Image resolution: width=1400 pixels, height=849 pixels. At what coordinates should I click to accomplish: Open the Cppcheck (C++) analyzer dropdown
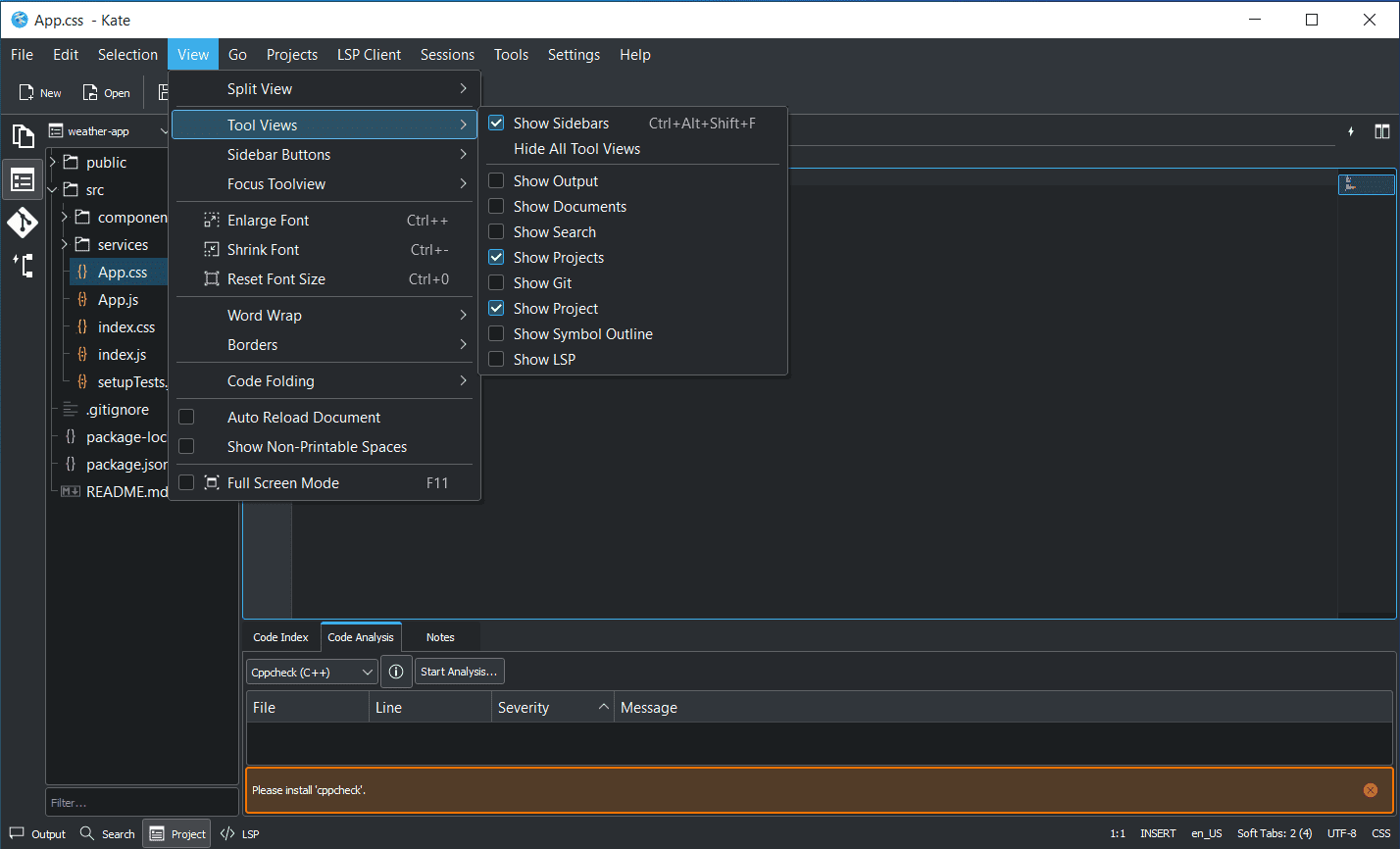312,672
